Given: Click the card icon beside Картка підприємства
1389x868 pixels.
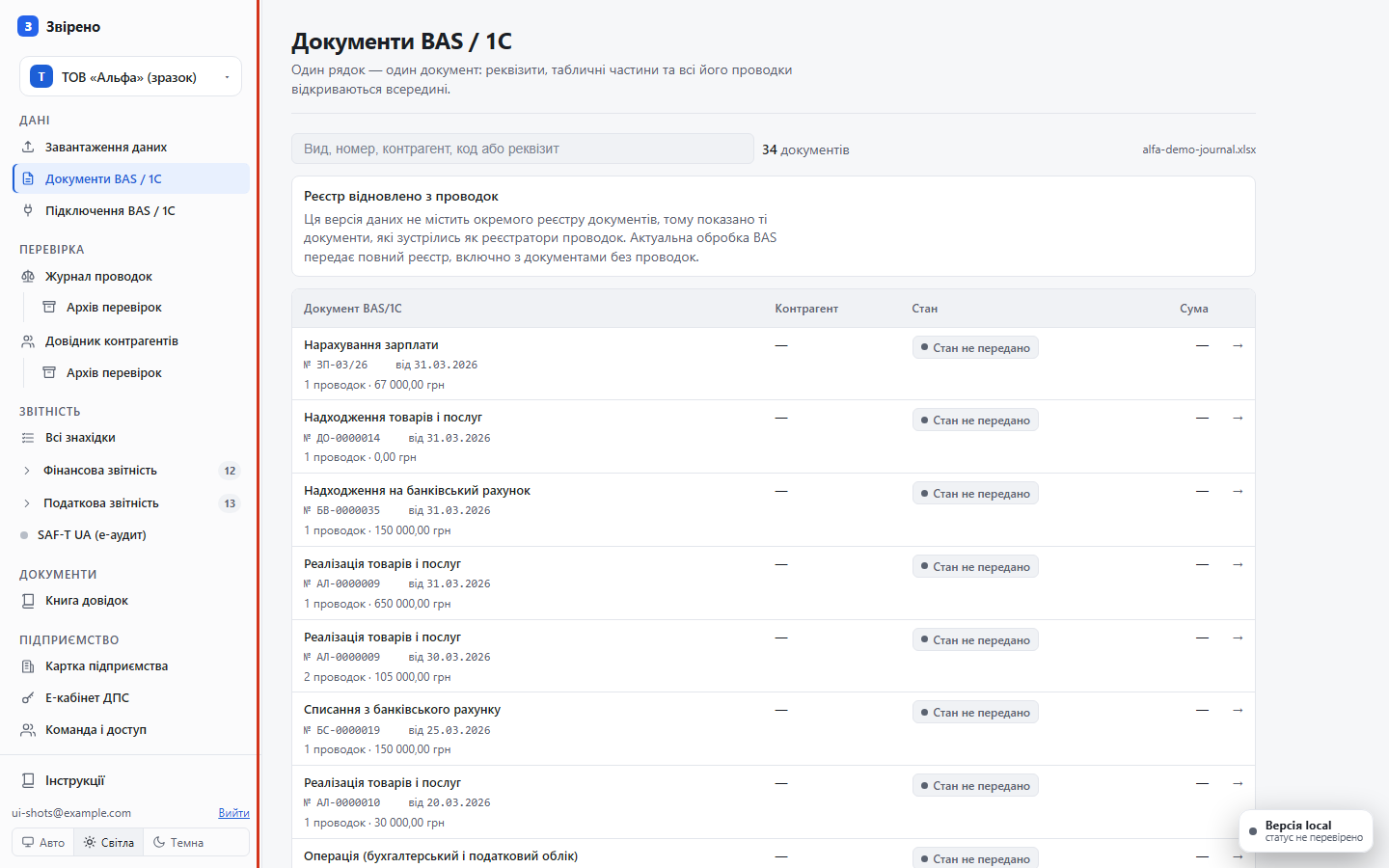Looking at the screenshot, I should (28, 666).
